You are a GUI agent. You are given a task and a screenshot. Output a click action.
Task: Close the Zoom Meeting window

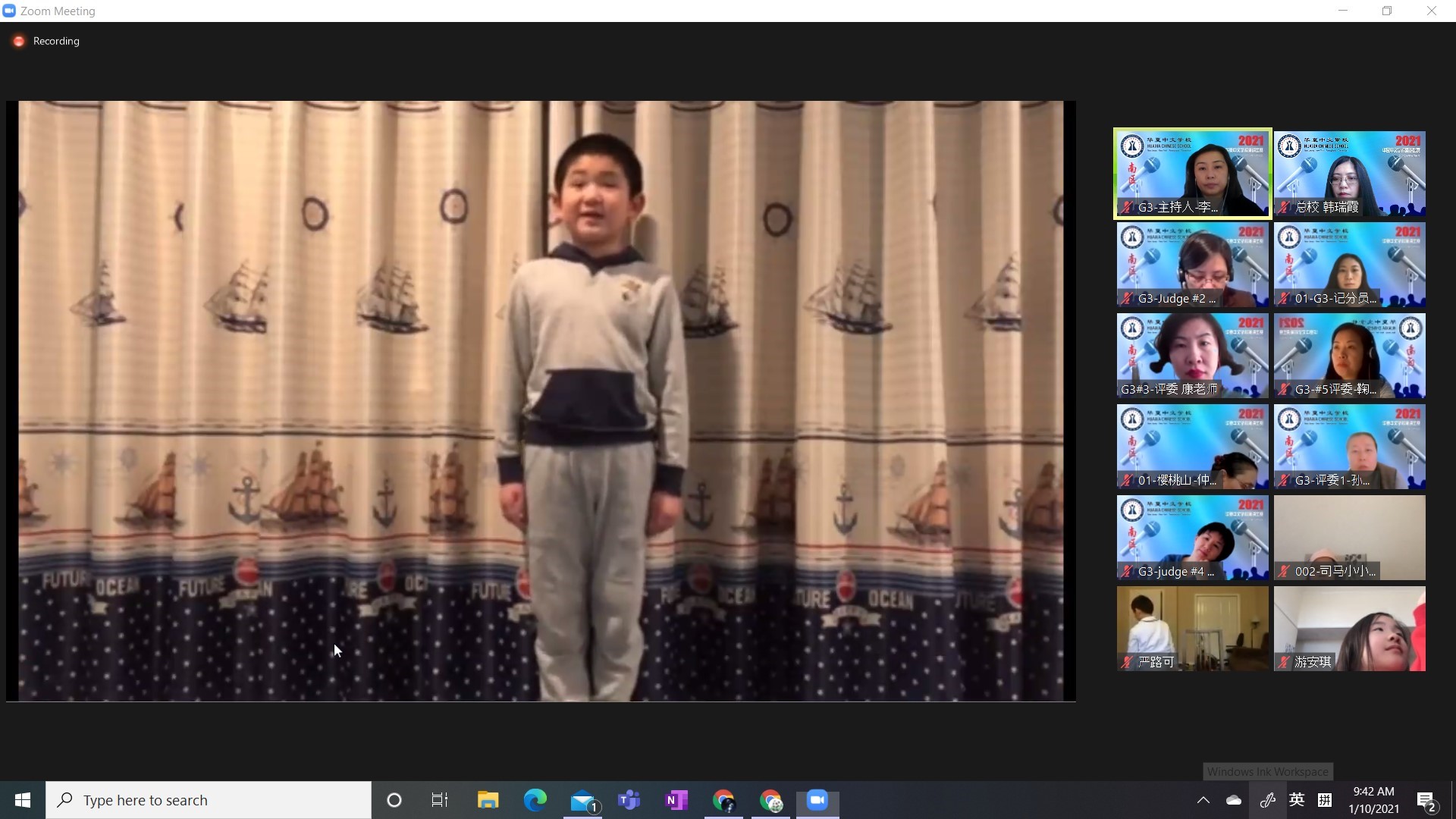(1432, 11)
